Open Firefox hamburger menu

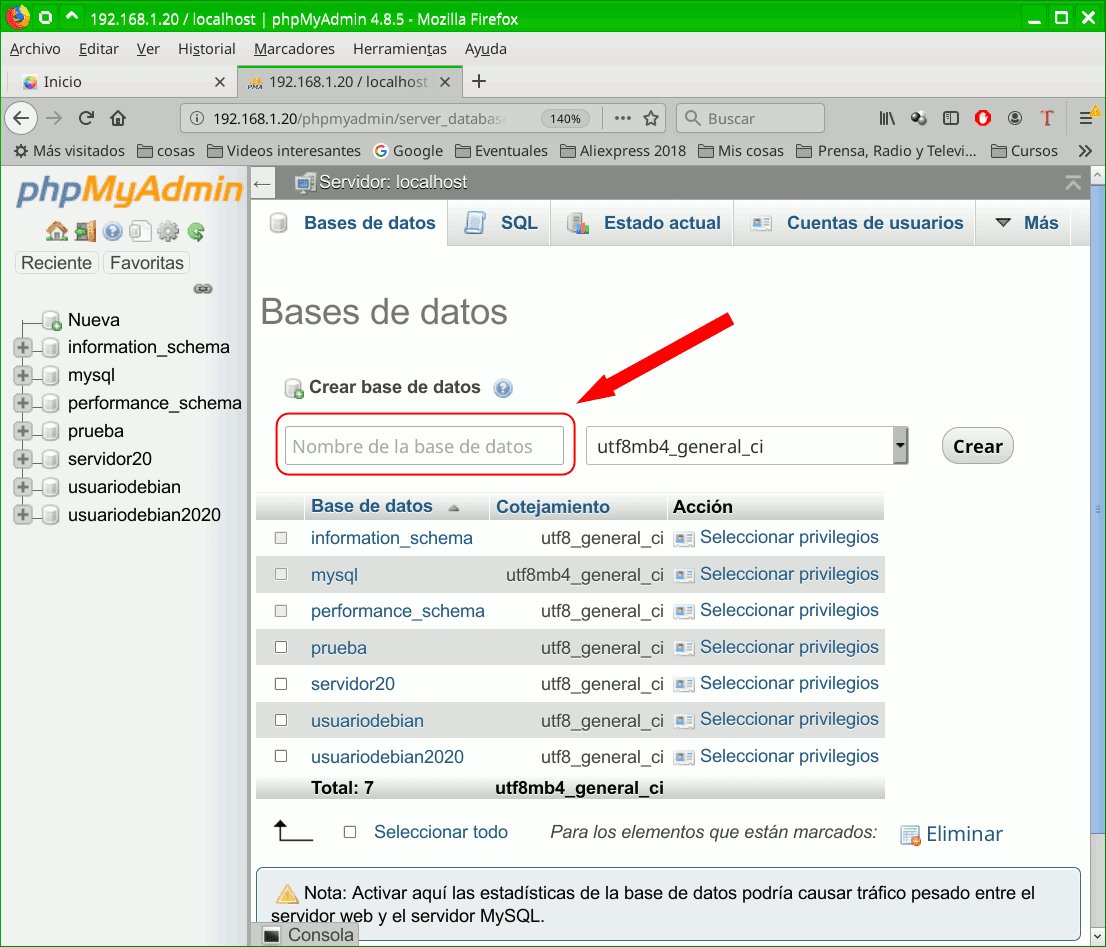(1087, 118)
